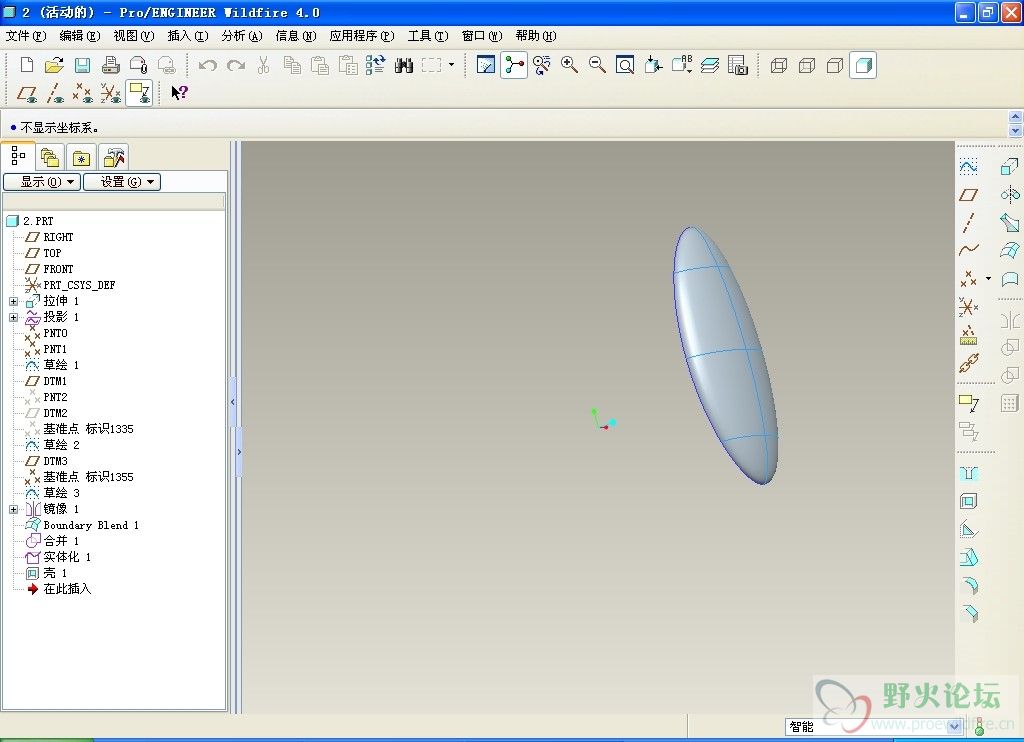Select the 实体化 1 feature
The image size is (1024, 742).
(67, 557)
